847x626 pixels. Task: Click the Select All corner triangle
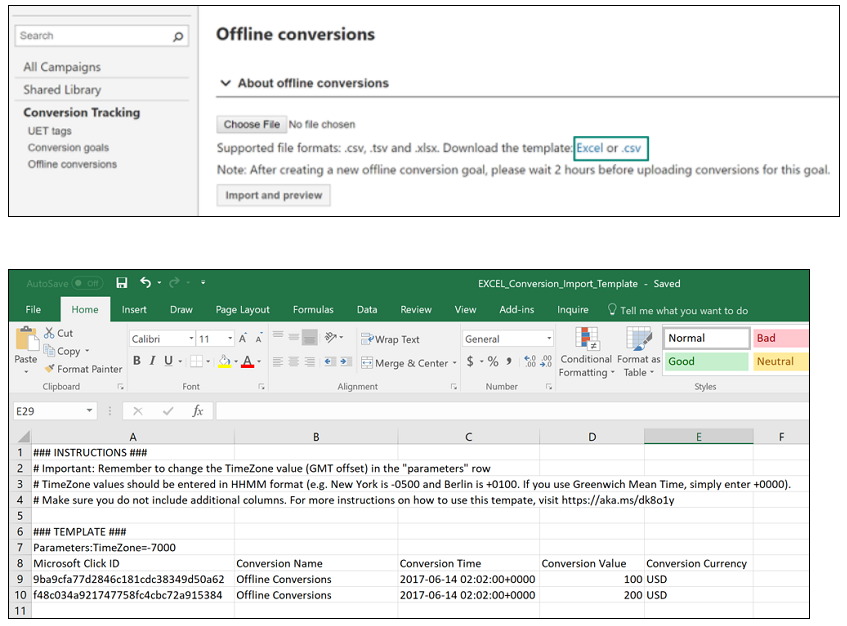tap(23, 436)
